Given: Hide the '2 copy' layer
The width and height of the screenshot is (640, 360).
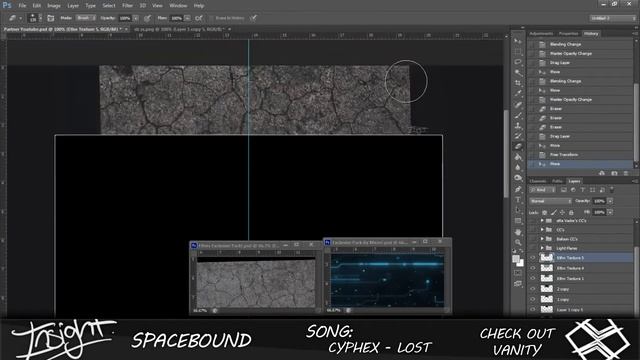Looking at the screenshot, I should 533,289.
